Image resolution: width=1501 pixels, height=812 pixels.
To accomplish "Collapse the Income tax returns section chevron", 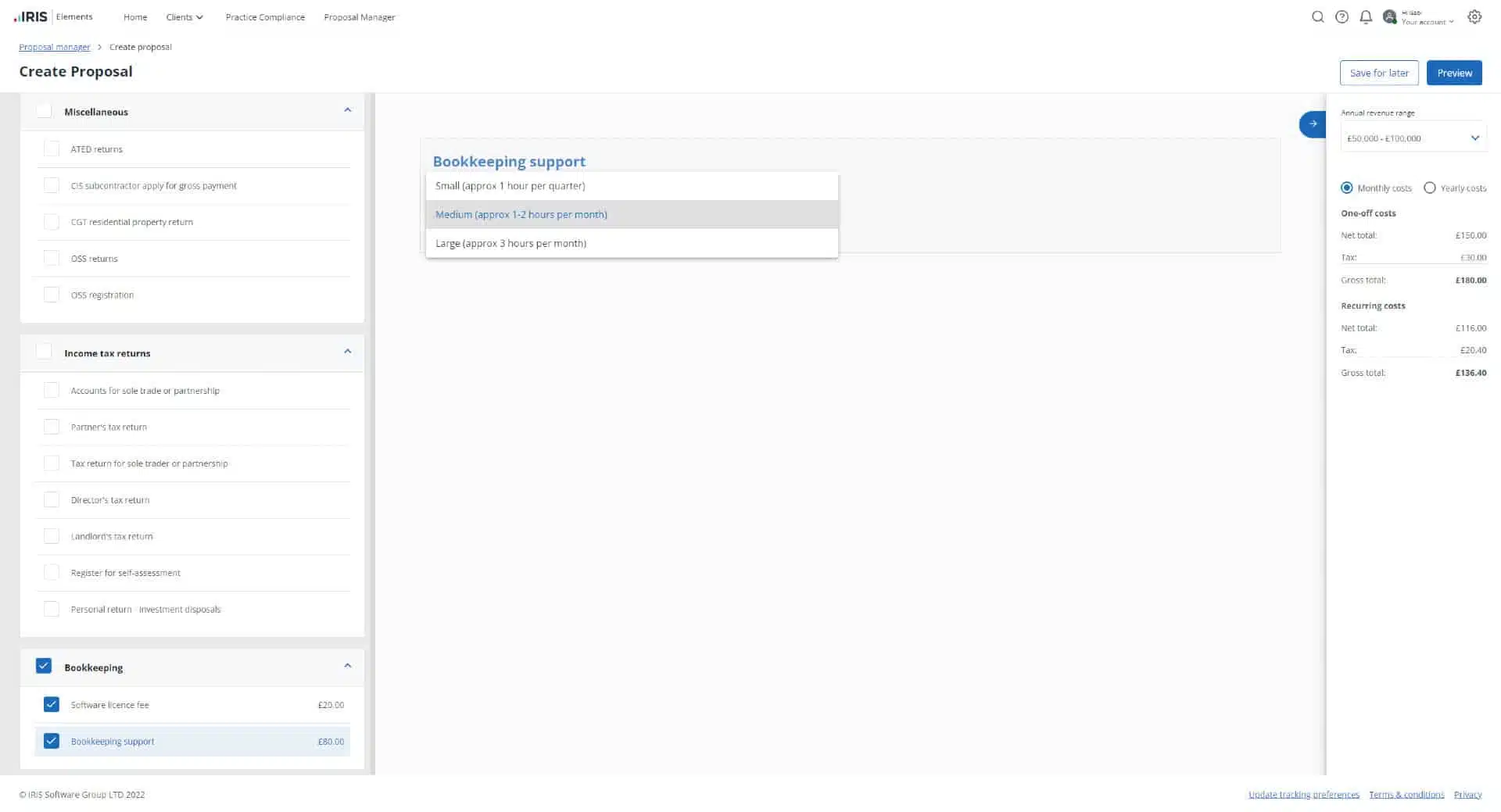I will (348, 352).
